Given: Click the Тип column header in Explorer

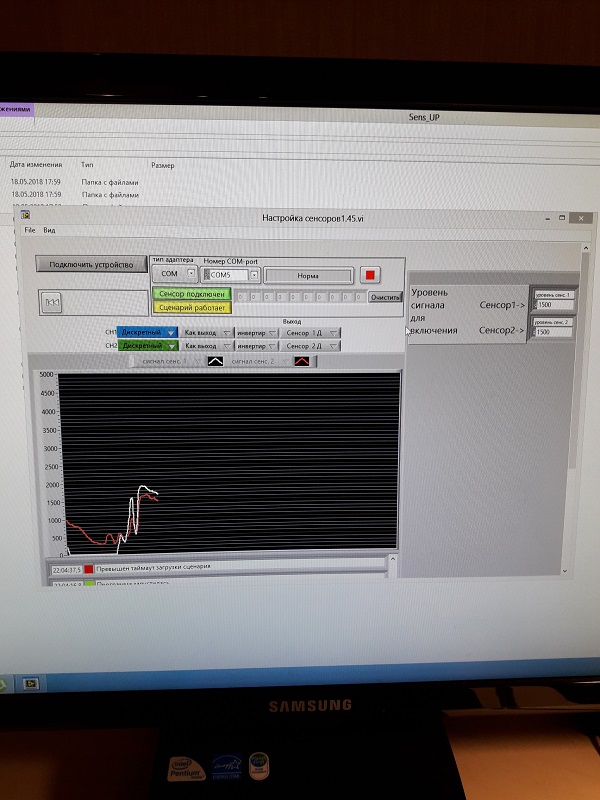Looking at the screenshot, I should 87,165.
